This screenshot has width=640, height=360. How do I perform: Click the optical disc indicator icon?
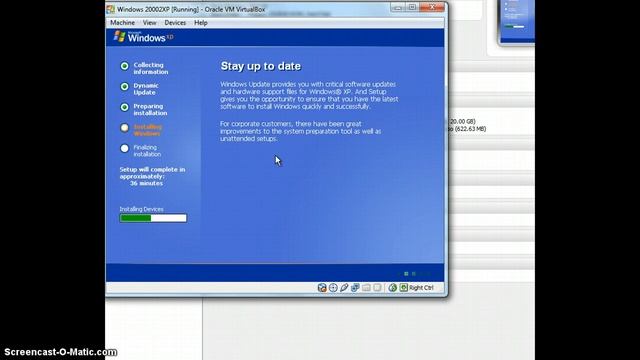click(333, 288)
